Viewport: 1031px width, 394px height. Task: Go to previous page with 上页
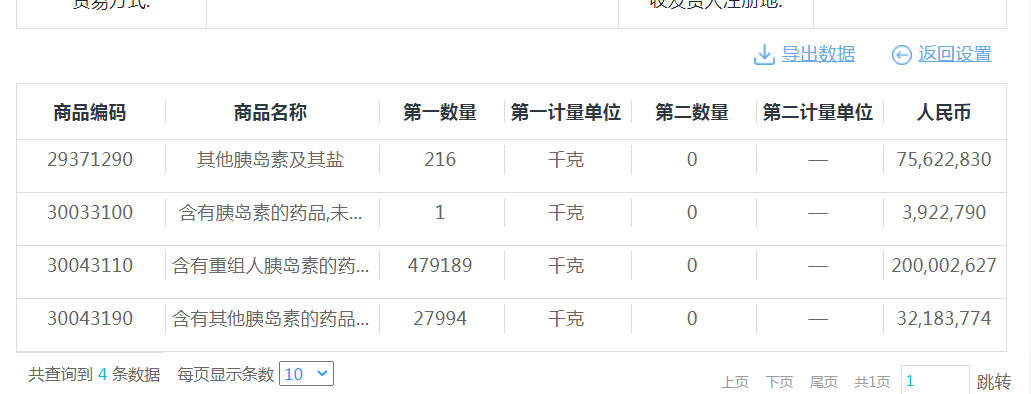[735, 382]
